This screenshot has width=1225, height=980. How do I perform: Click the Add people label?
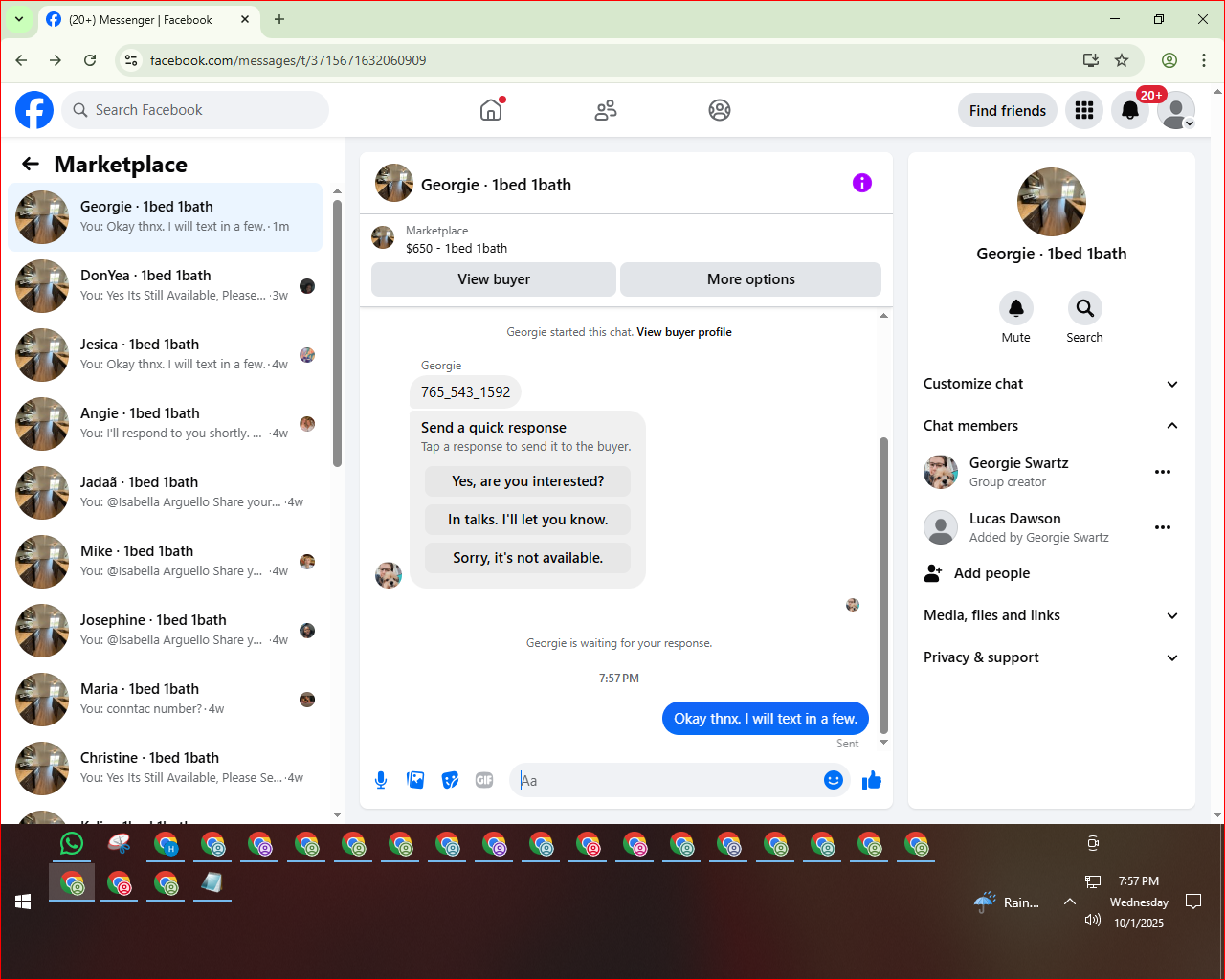click(x=991, y=573)
